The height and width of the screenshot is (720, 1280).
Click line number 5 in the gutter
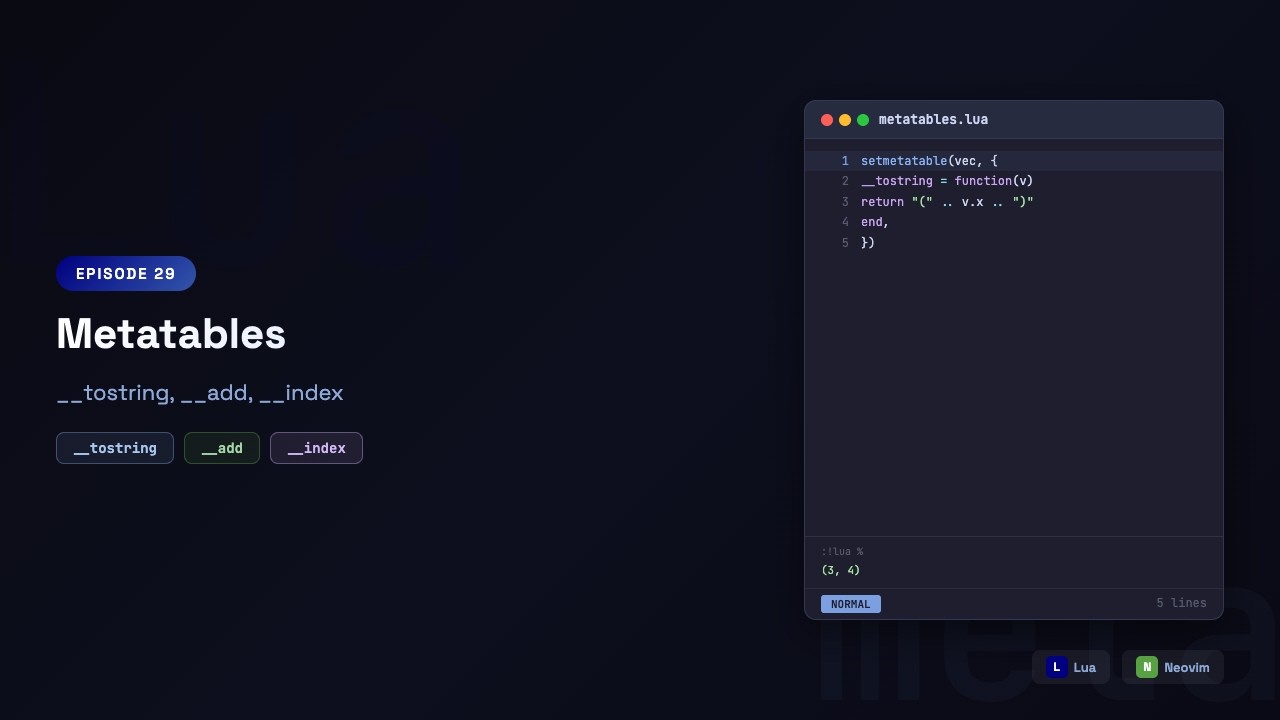click(x=845, y=243)
